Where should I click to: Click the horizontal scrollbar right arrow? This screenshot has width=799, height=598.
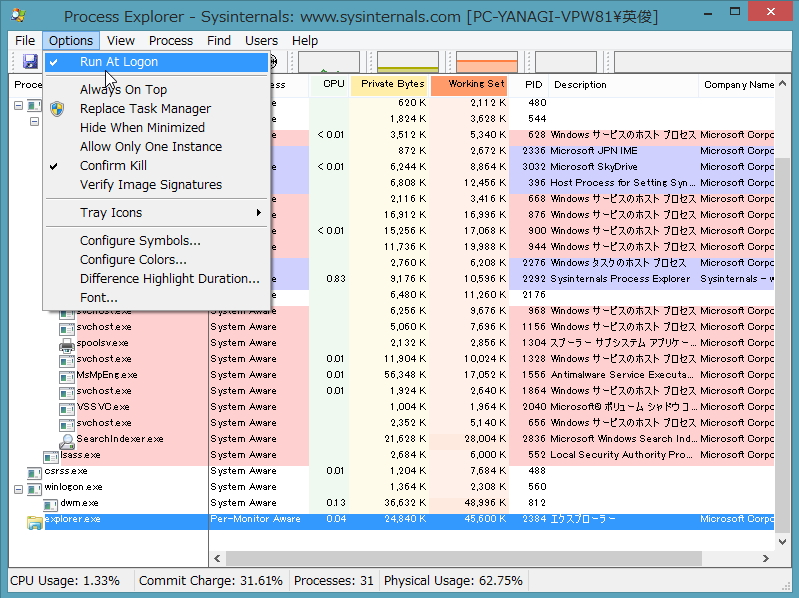(766, 558)
